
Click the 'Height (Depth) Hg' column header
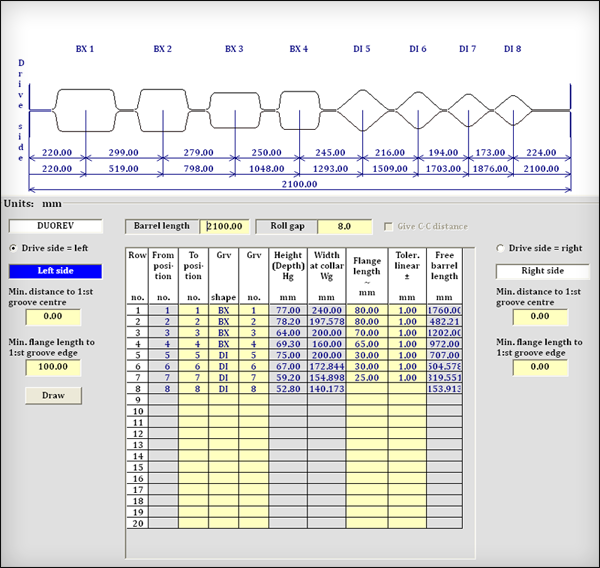(288, 276)
